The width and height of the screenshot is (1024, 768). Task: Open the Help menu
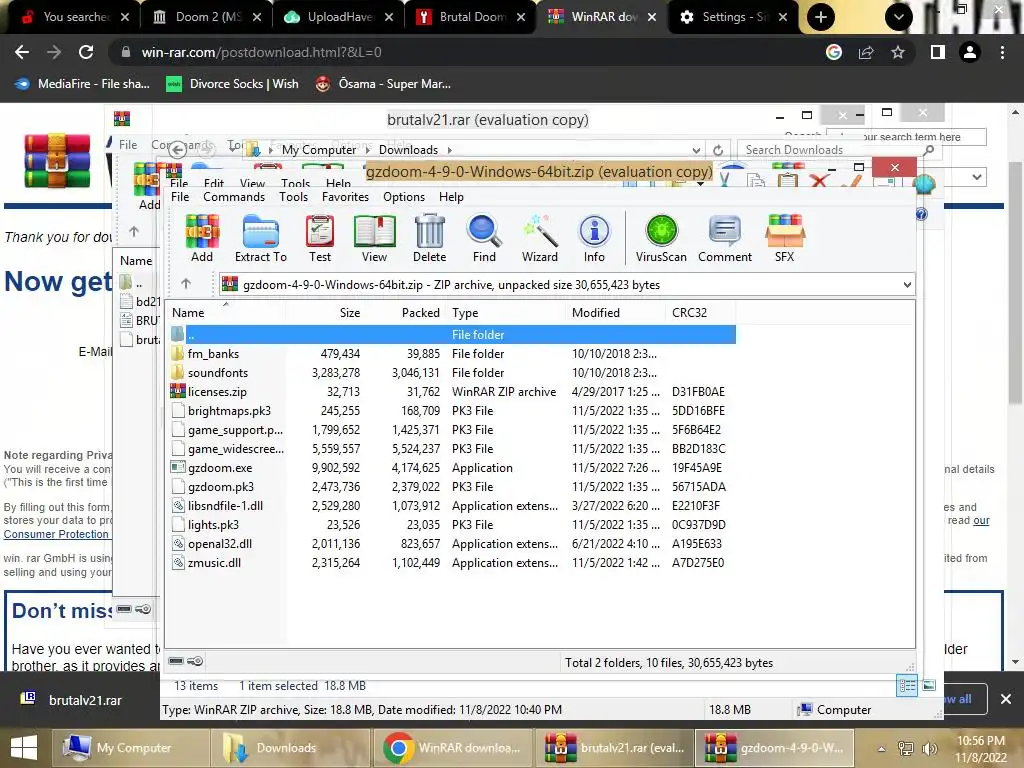pos(451,197)
